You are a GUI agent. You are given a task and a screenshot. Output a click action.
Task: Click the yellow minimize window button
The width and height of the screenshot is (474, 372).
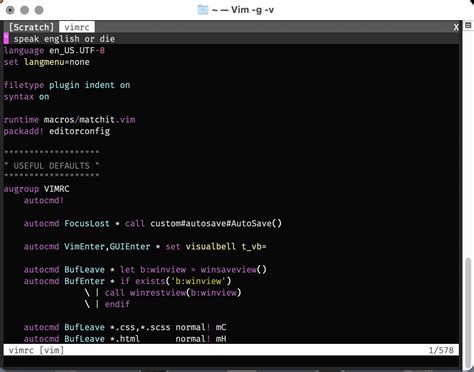pyautogui.click(x=25, y=10)
